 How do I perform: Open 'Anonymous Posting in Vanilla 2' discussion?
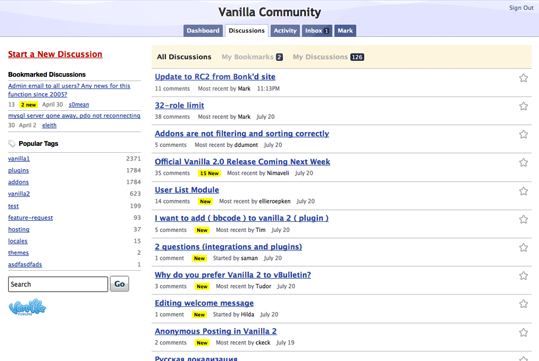(216, 331)
